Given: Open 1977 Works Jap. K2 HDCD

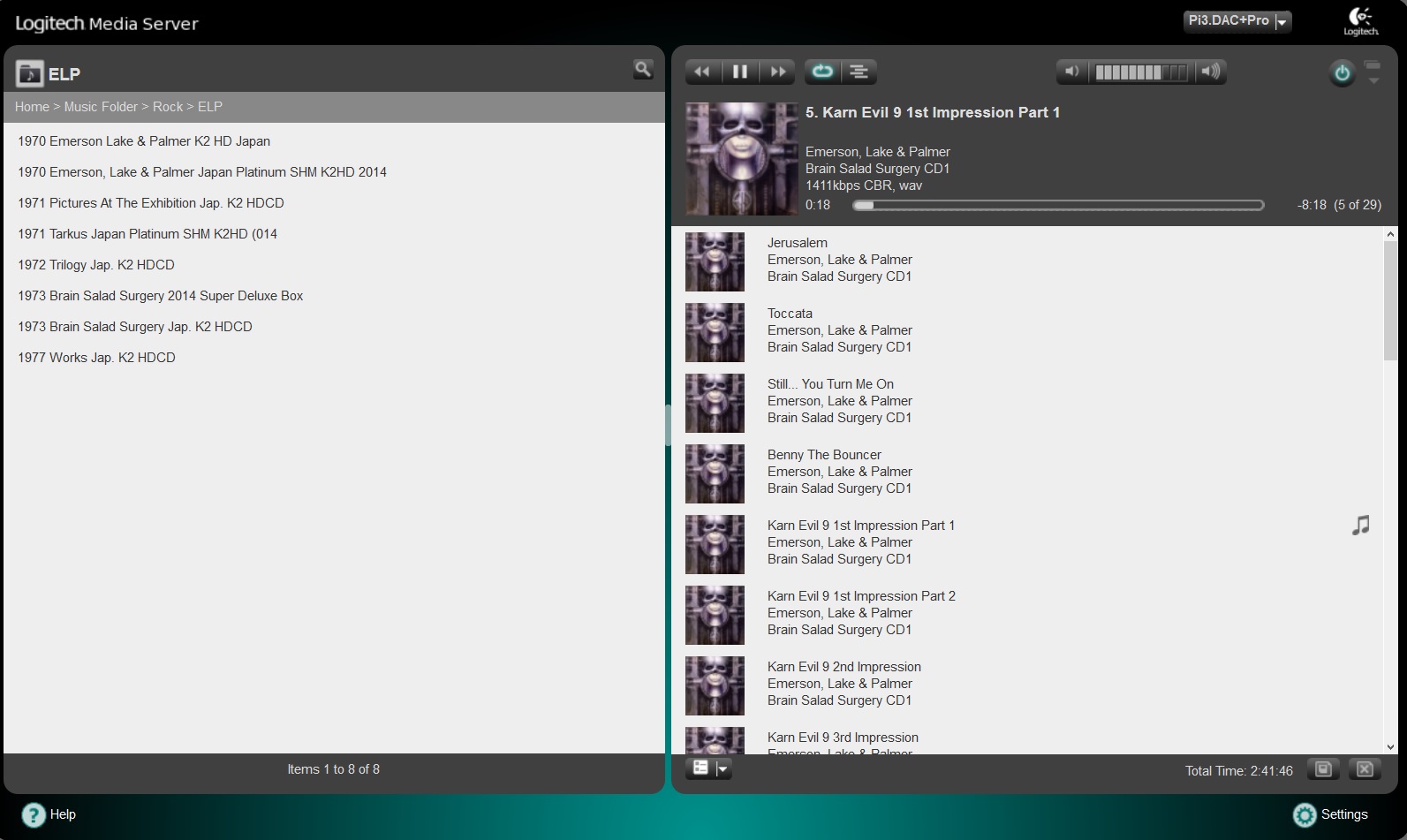Looking at the screenshot, I should (x=96, y=358).
